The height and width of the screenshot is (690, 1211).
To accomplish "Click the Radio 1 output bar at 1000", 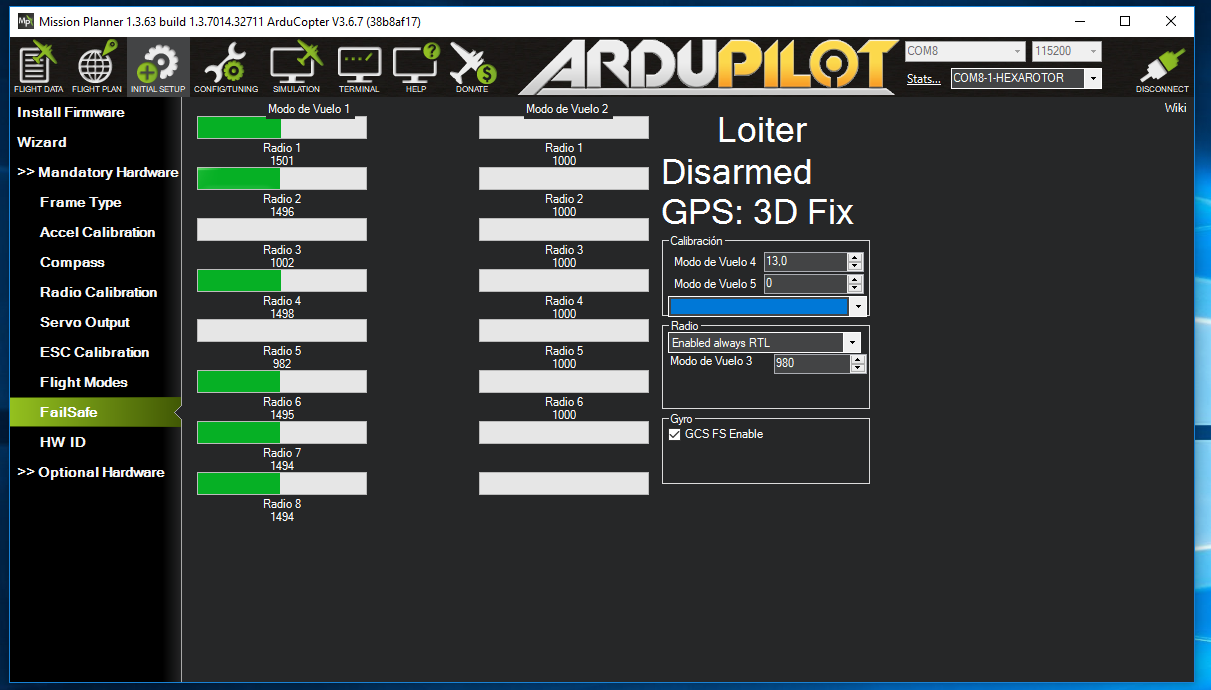I will pos(564,128).
